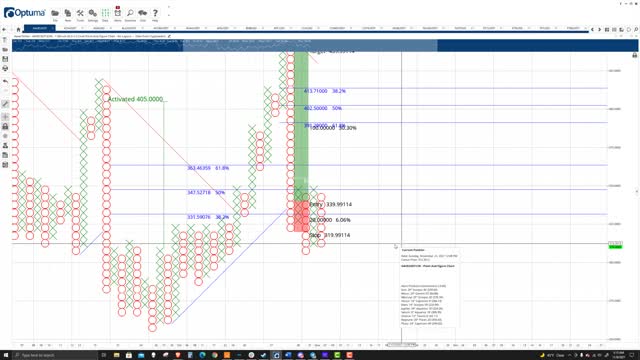Open the Help question mark icon

155,13
